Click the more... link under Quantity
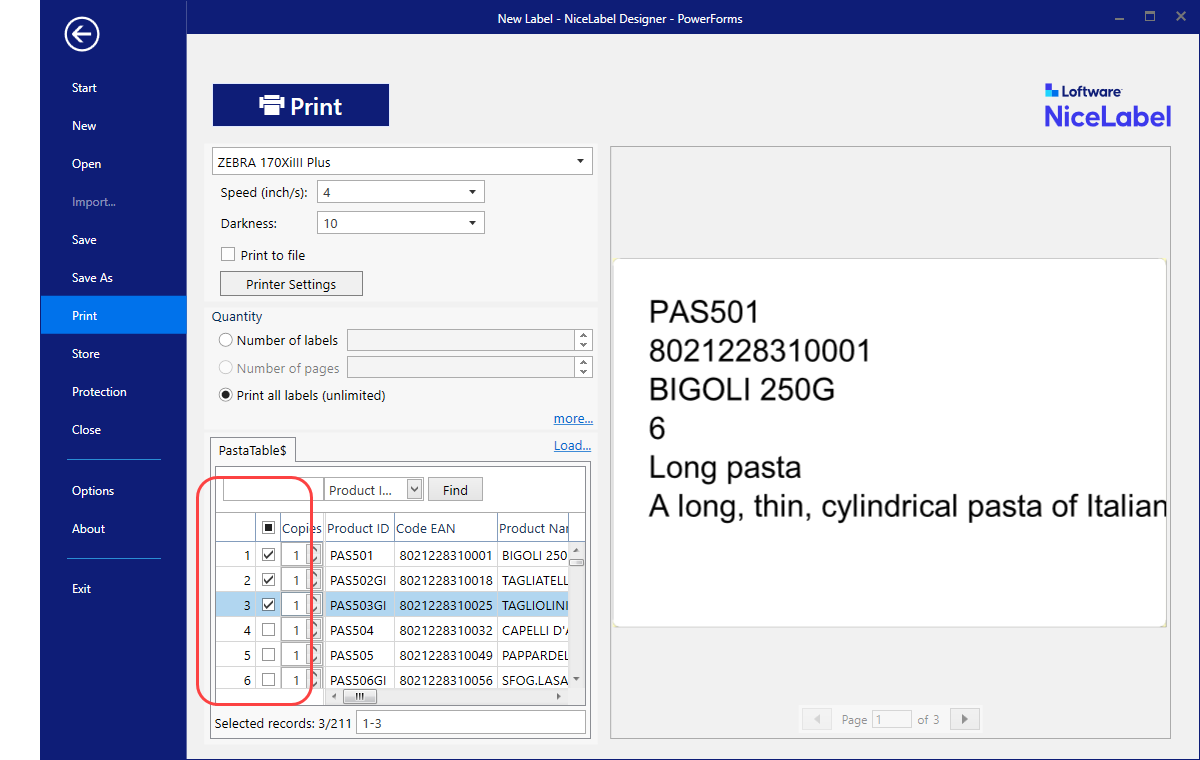This screenshot has width=1200, height=760. tap(573, 419)
